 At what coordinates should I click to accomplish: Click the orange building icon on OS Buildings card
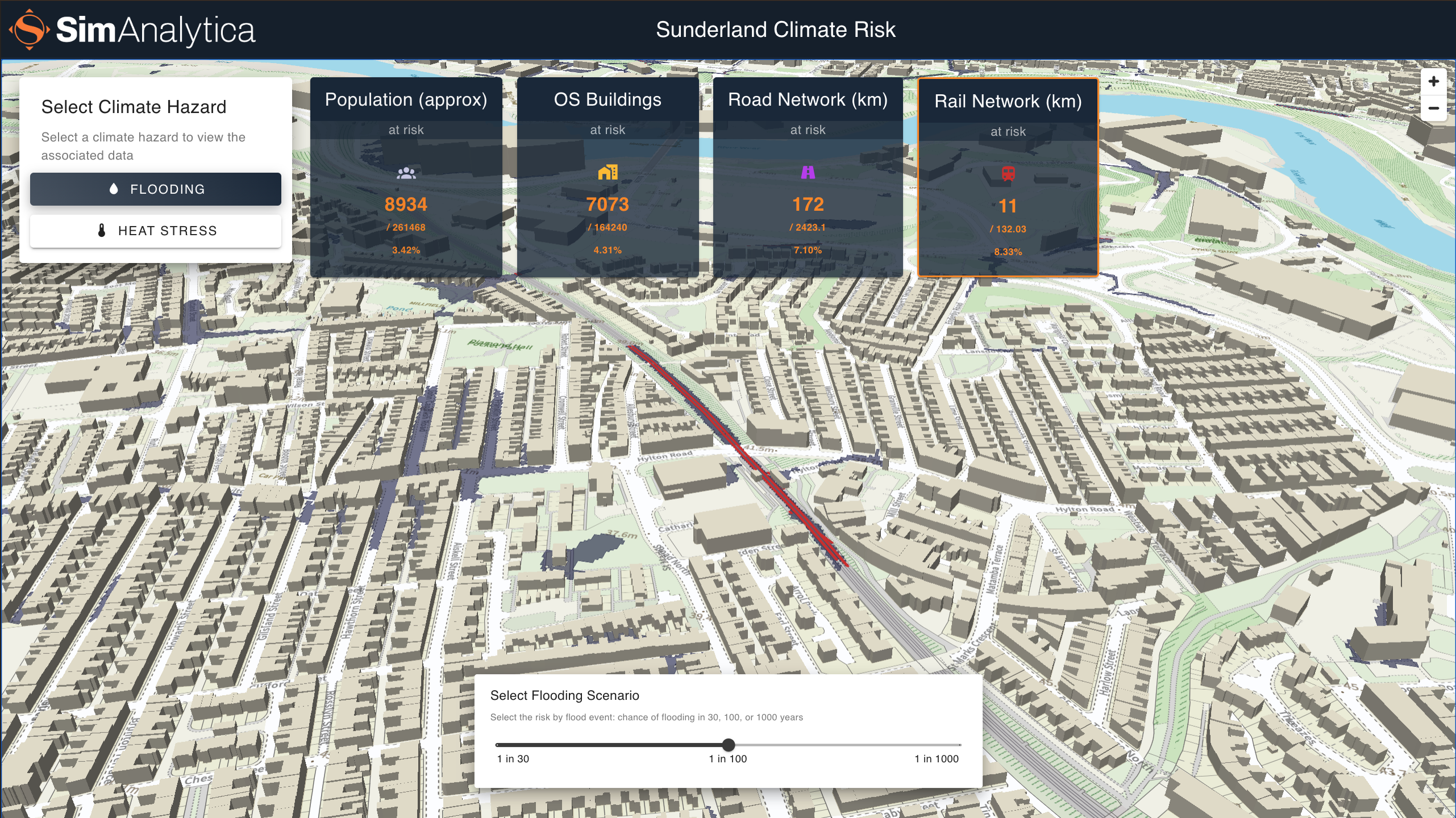(x=608, y=172)
